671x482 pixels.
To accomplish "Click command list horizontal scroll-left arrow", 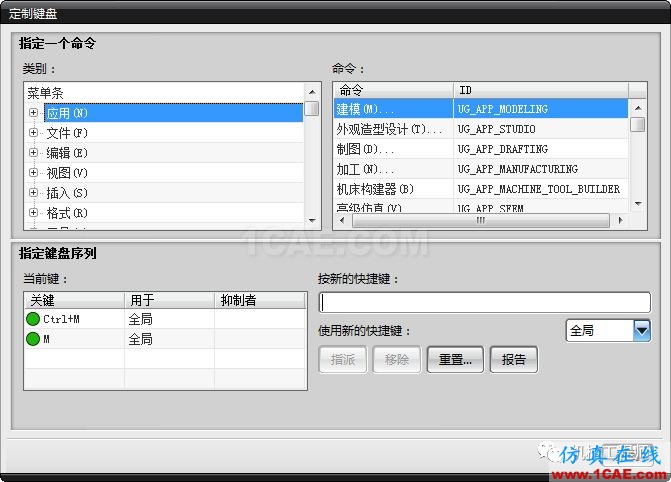I will [341, 220].
